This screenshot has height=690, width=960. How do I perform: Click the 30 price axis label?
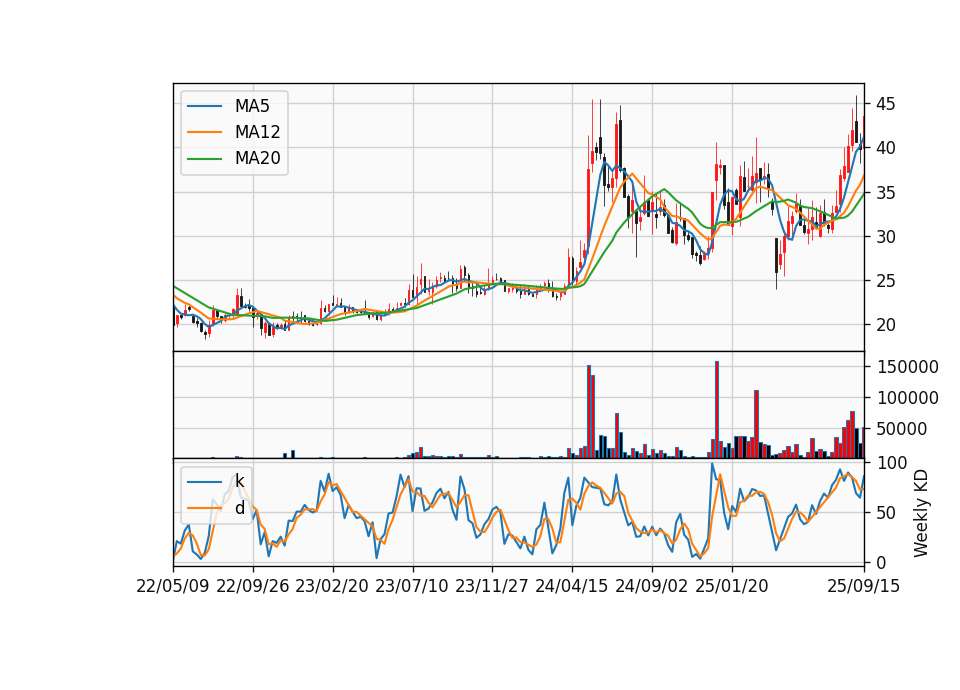[886, 237]
